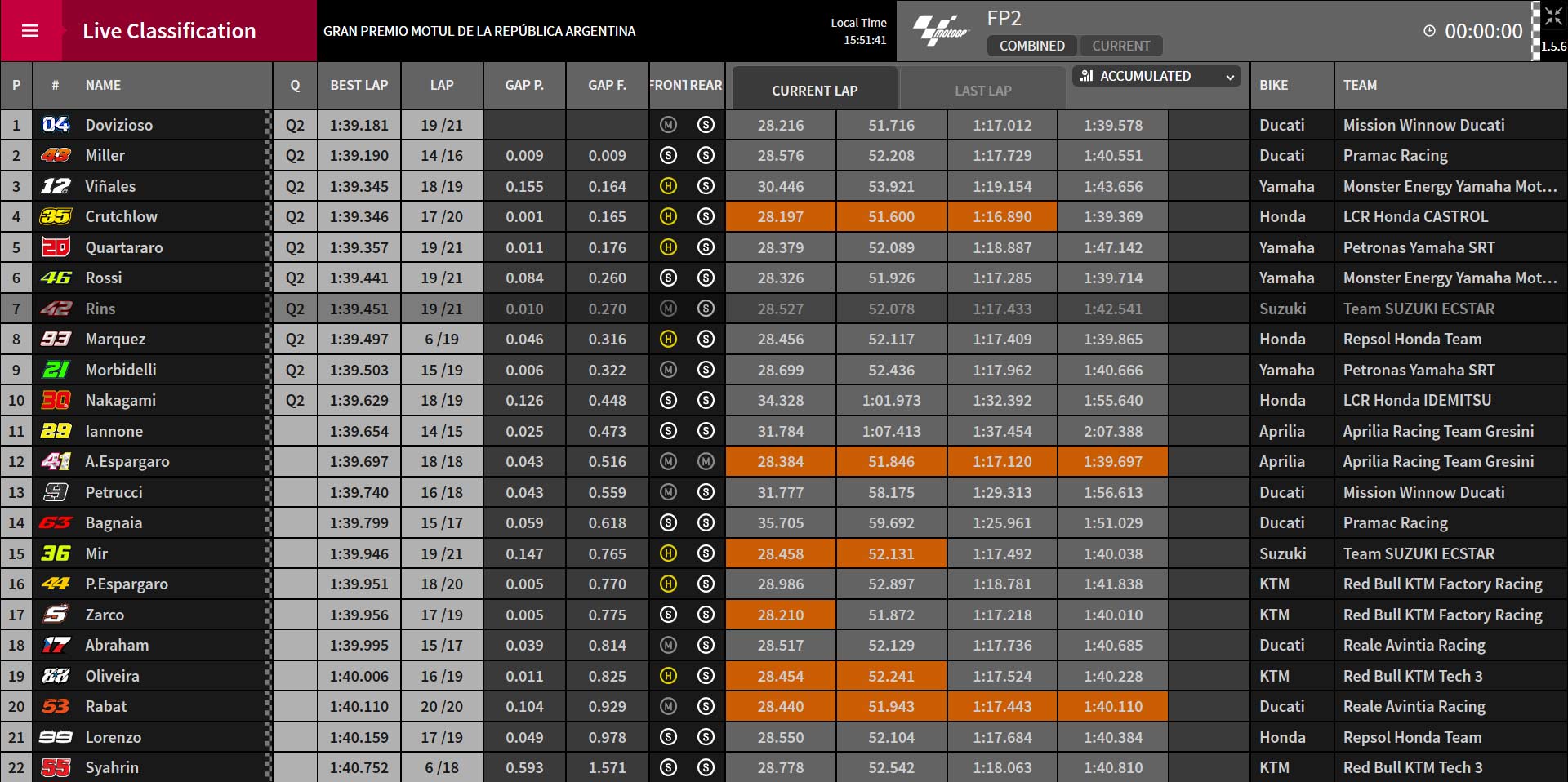Click Morbidelli's number 21 badge
The width and height of the screenshot is (1568, 782).
pos(56,370)
